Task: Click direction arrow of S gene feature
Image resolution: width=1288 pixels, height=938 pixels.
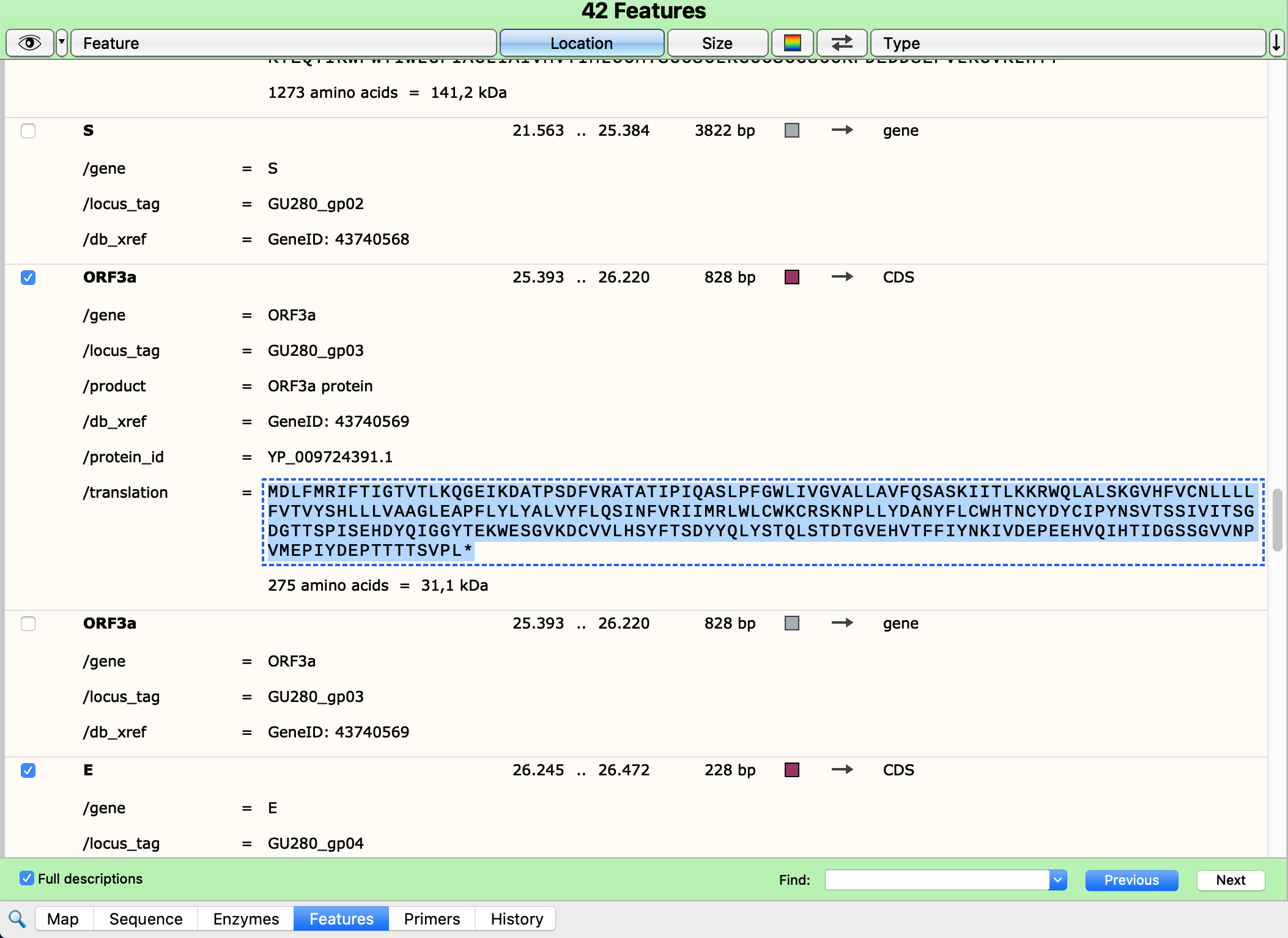Action: click(x=842, y=130)
